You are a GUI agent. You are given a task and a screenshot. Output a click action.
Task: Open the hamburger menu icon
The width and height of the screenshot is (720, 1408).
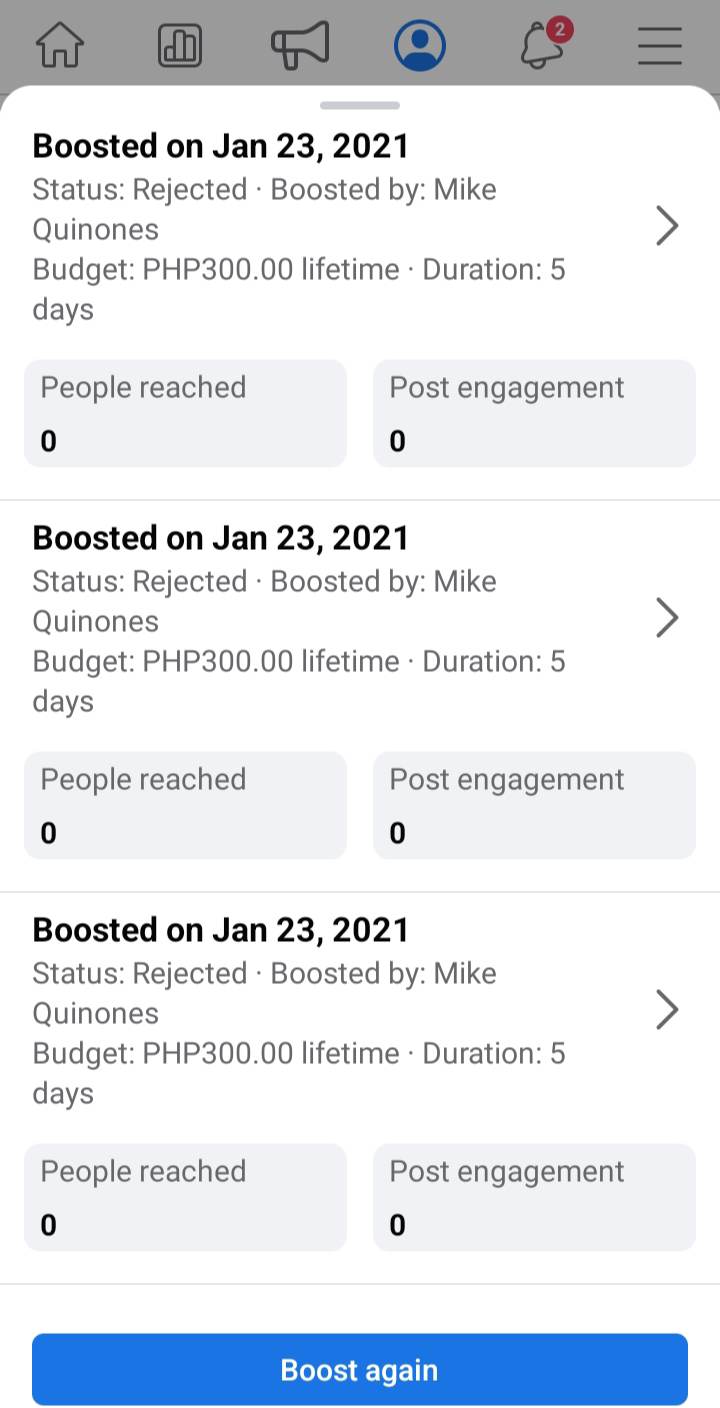(660, 46)
